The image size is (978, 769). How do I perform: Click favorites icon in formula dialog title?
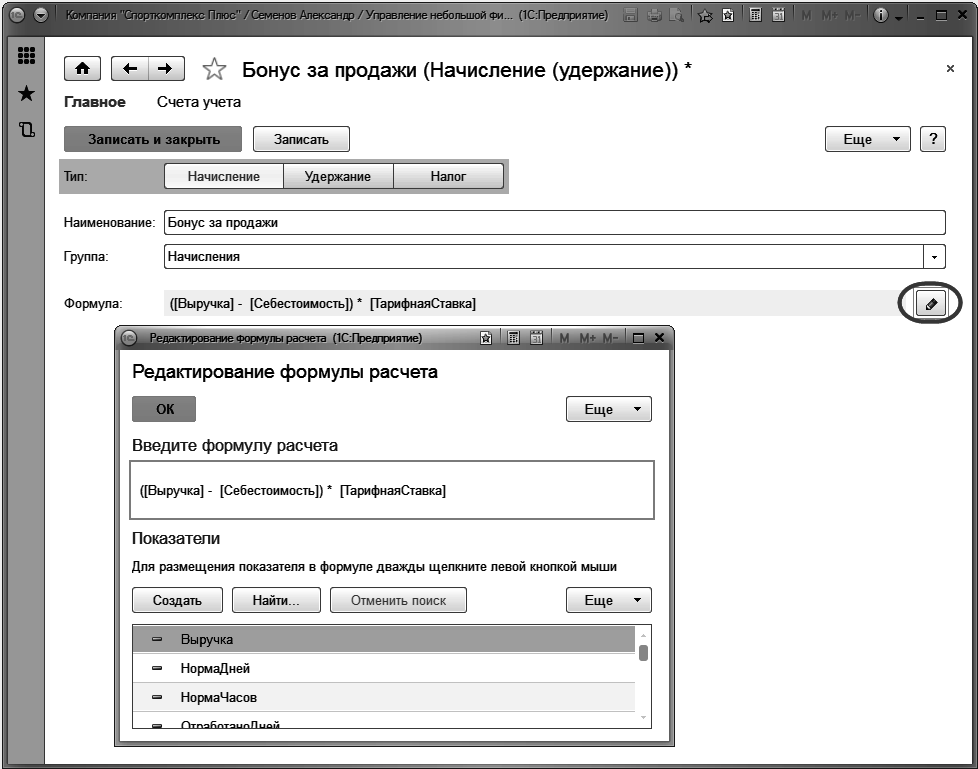[486, 338]
